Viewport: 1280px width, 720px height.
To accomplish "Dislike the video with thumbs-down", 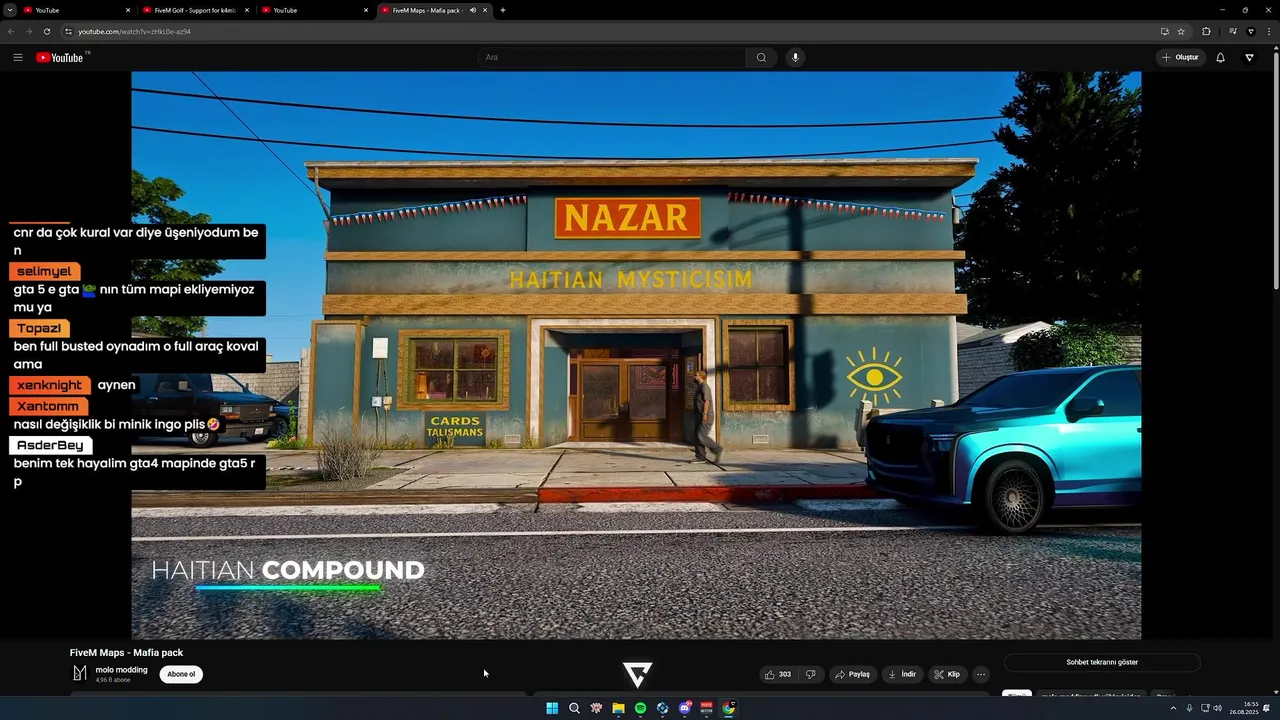I will 811,674.
